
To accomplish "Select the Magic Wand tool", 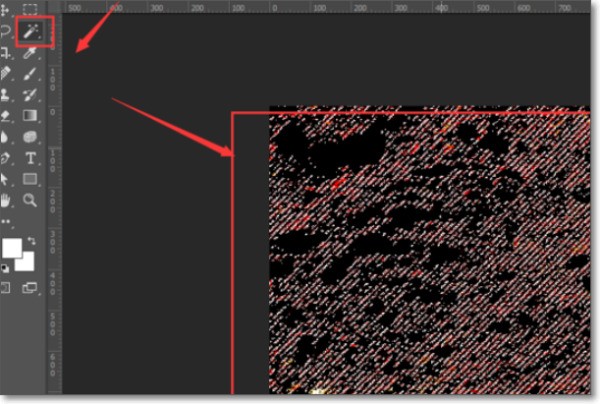I will click(30, 32).
